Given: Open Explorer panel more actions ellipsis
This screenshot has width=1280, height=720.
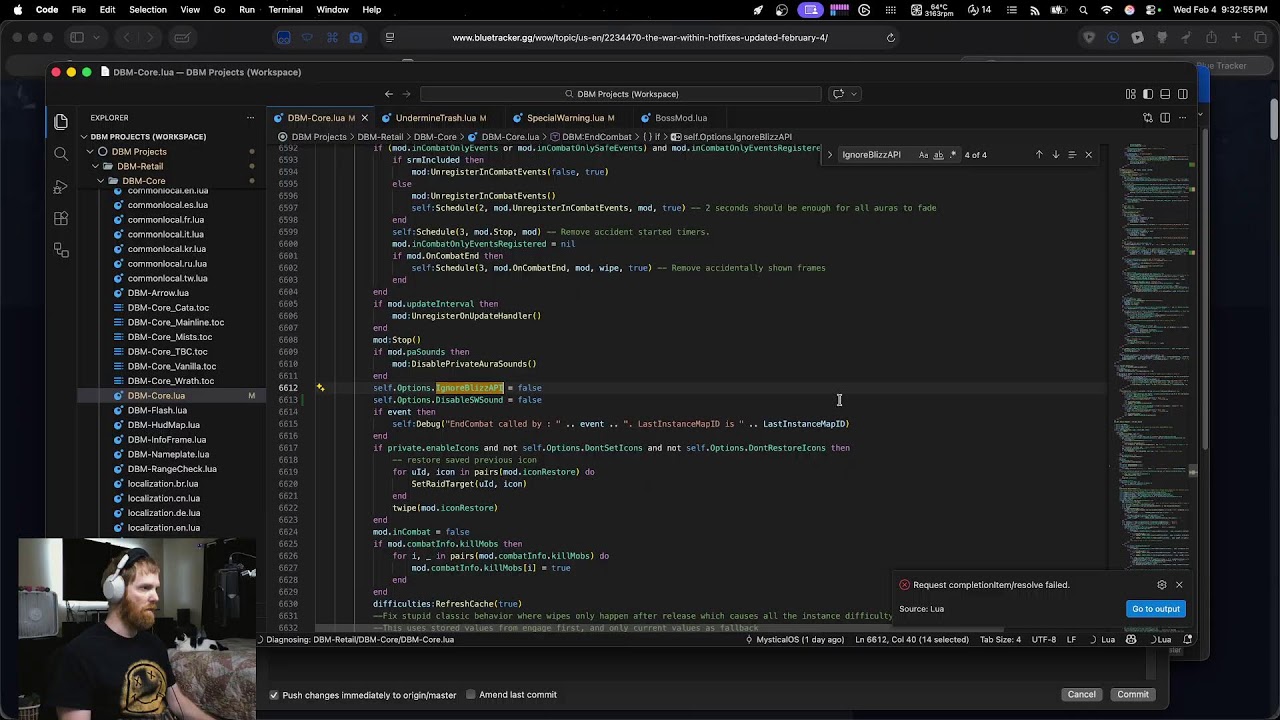Looking at the screenshot, I should coord(250,118).
